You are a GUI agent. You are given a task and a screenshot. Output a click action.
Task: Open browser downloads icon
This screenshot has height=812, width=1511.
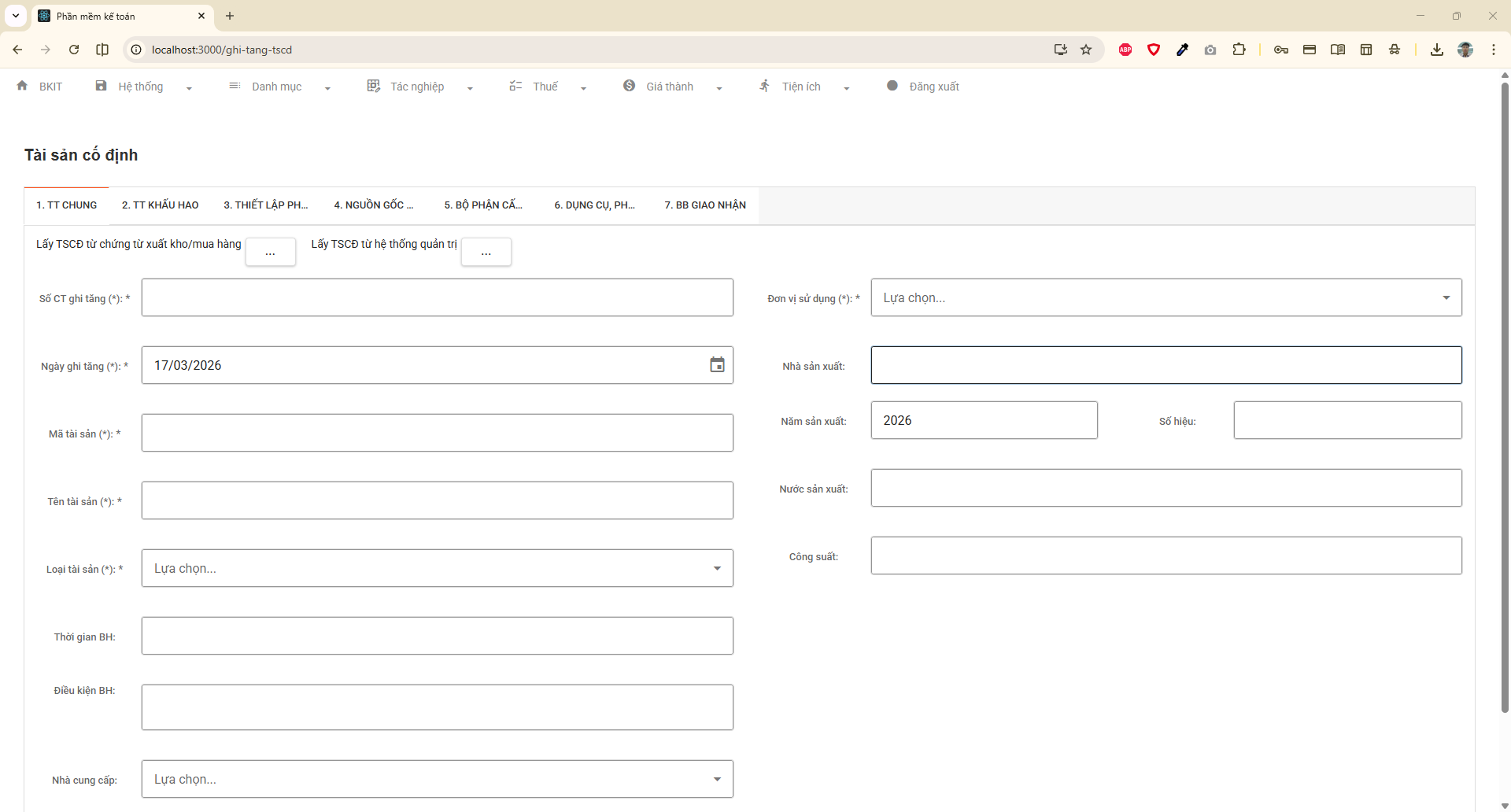pyautogui.click(x=1436, y=50)
